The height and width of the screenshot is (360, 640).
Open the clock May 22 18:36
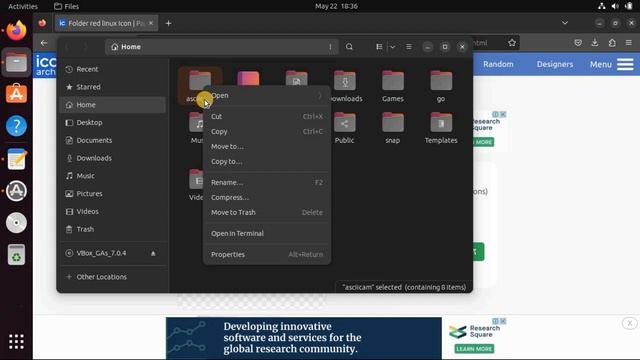pyautogui.click(x=336, y=7)
